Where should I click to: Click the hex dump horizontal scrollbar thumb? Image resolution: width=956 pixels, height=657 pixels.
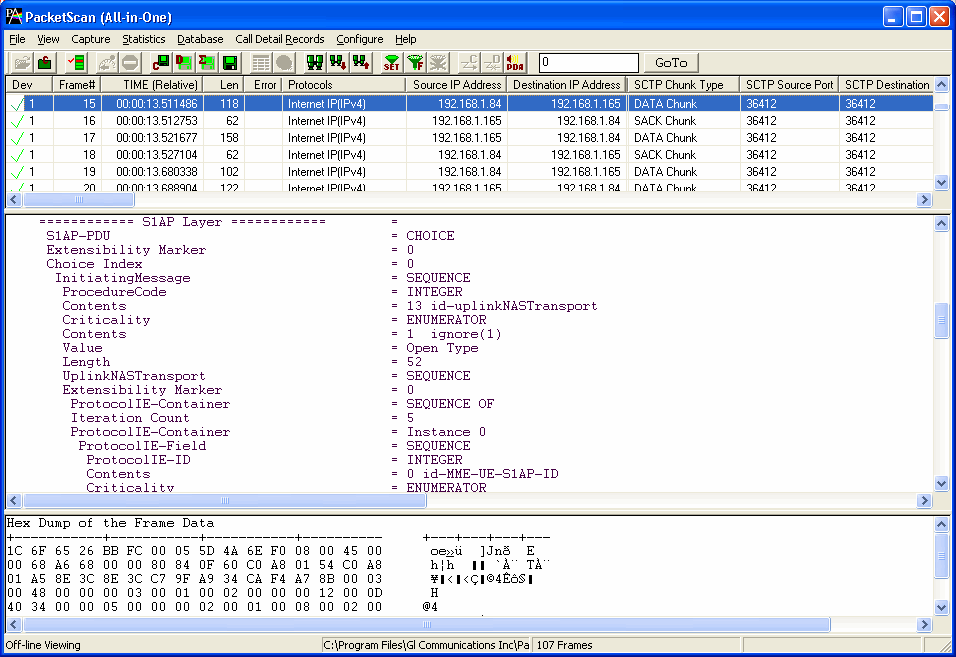point(427,625)
